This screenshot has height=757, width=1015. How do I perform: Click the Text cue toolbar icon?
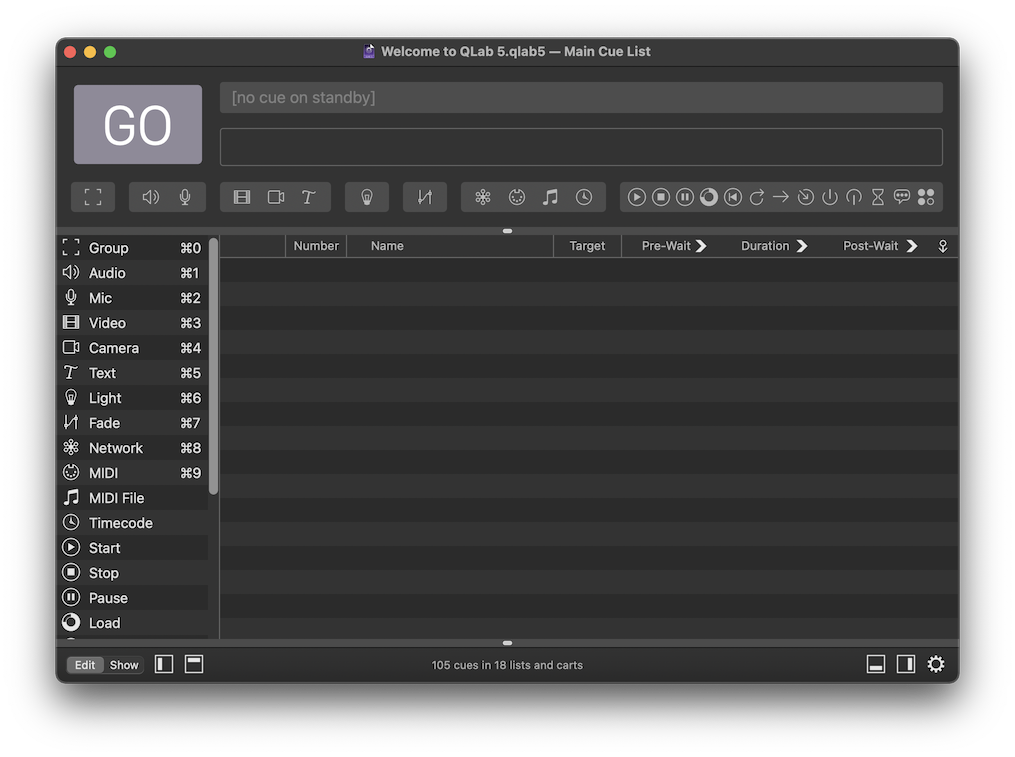[x=309, y=197]
